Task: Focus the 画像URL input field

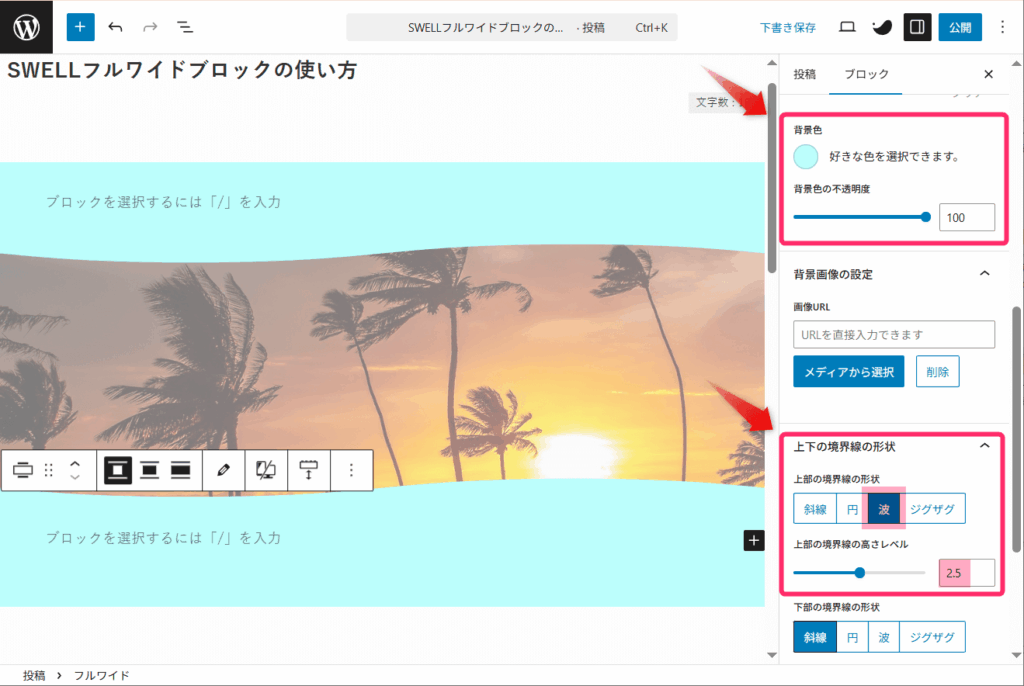Action: pos(894,335)
